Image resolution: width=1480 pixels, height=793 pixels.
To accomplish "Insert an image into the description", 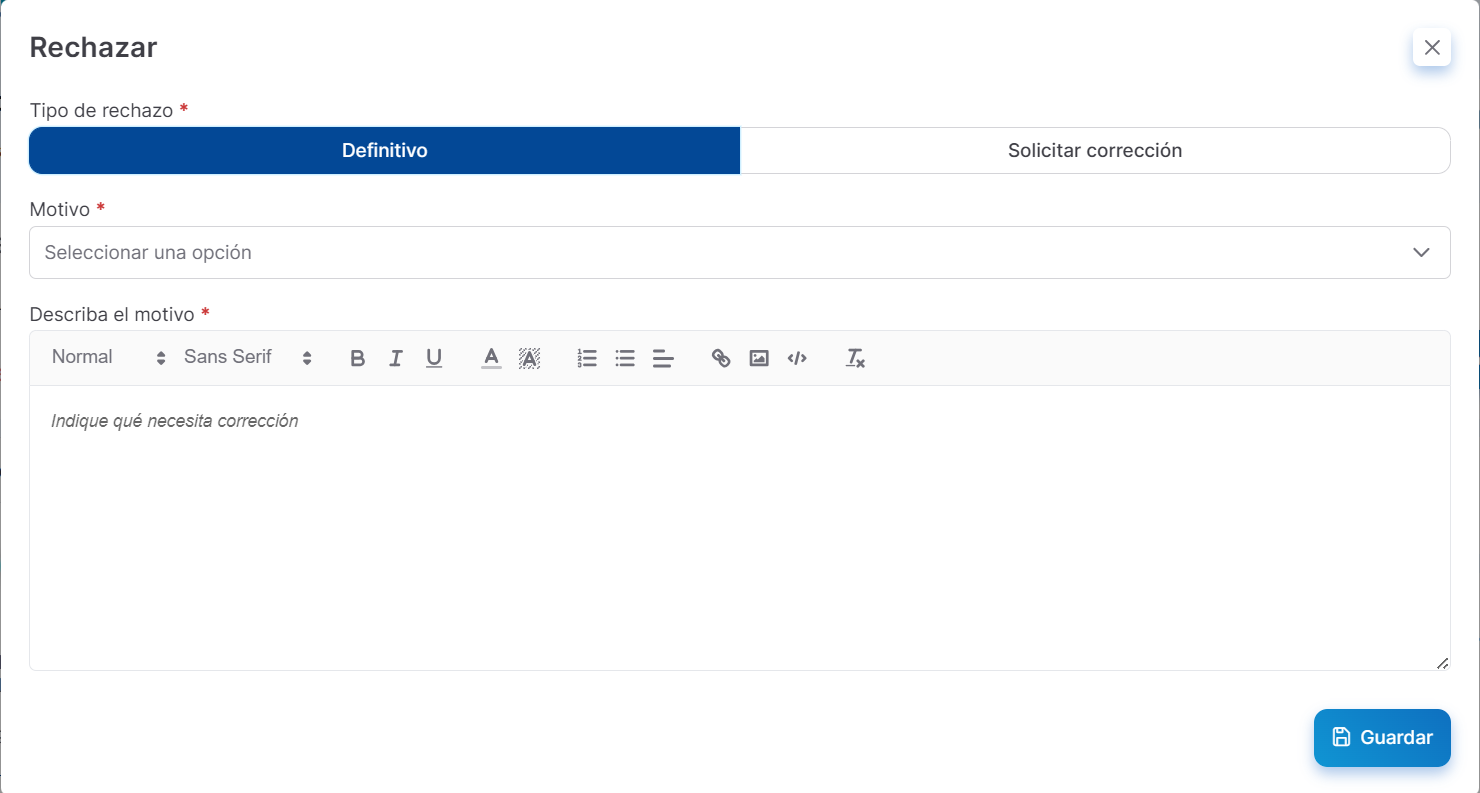I will coord(759,358).
